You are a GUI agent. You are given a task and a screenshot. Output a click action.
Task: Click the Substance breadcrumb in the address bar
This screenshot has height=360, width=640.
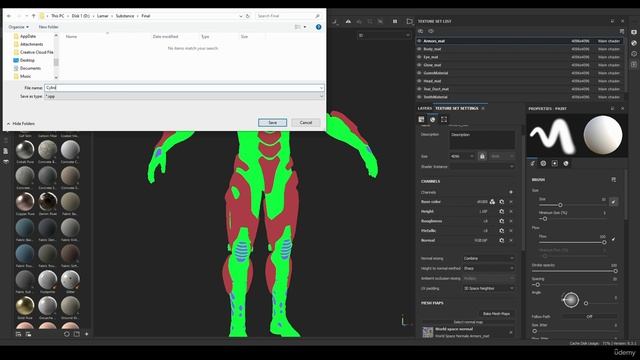(124, 16)
